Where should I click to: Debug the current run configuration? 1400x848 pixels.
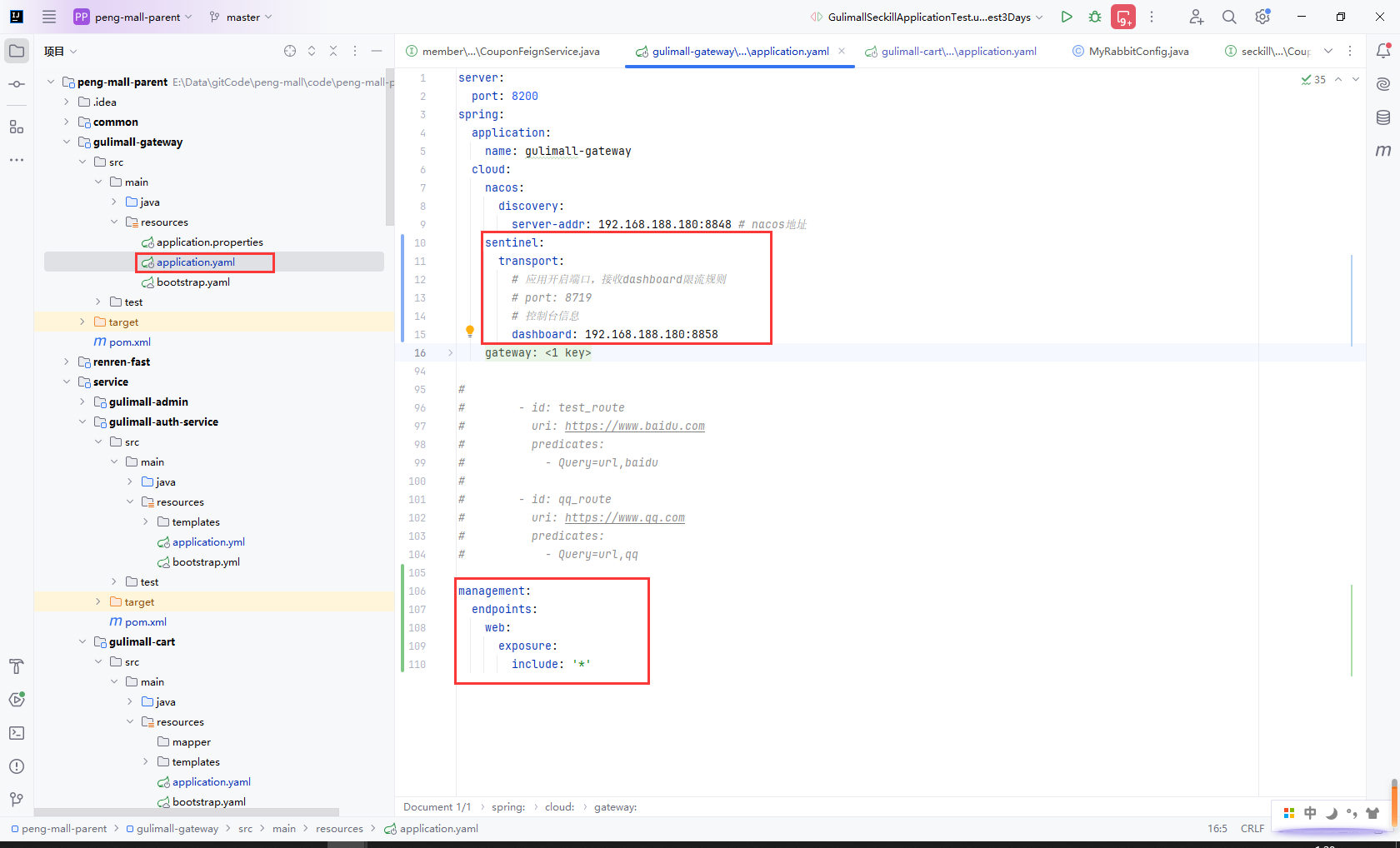[1095, 17]
